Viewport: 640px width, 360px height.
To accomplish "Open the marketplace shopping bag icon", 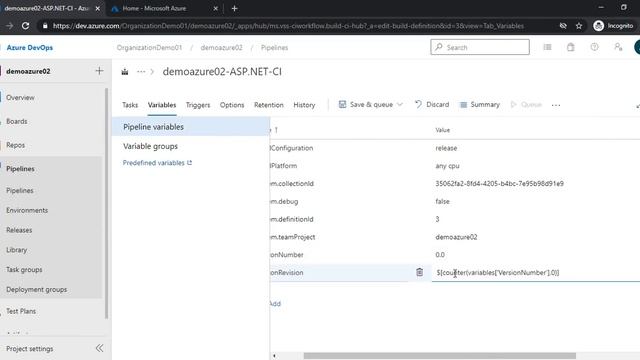I will tap(571, 47).
